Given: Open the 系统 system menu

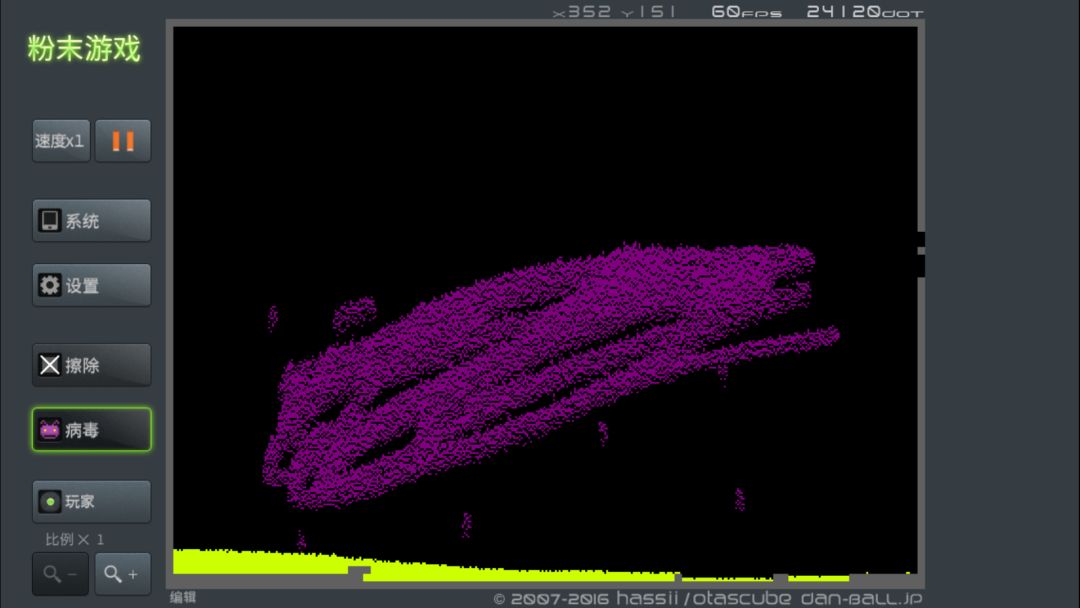Looking at the screenshot, I should [x=92, y=221].
